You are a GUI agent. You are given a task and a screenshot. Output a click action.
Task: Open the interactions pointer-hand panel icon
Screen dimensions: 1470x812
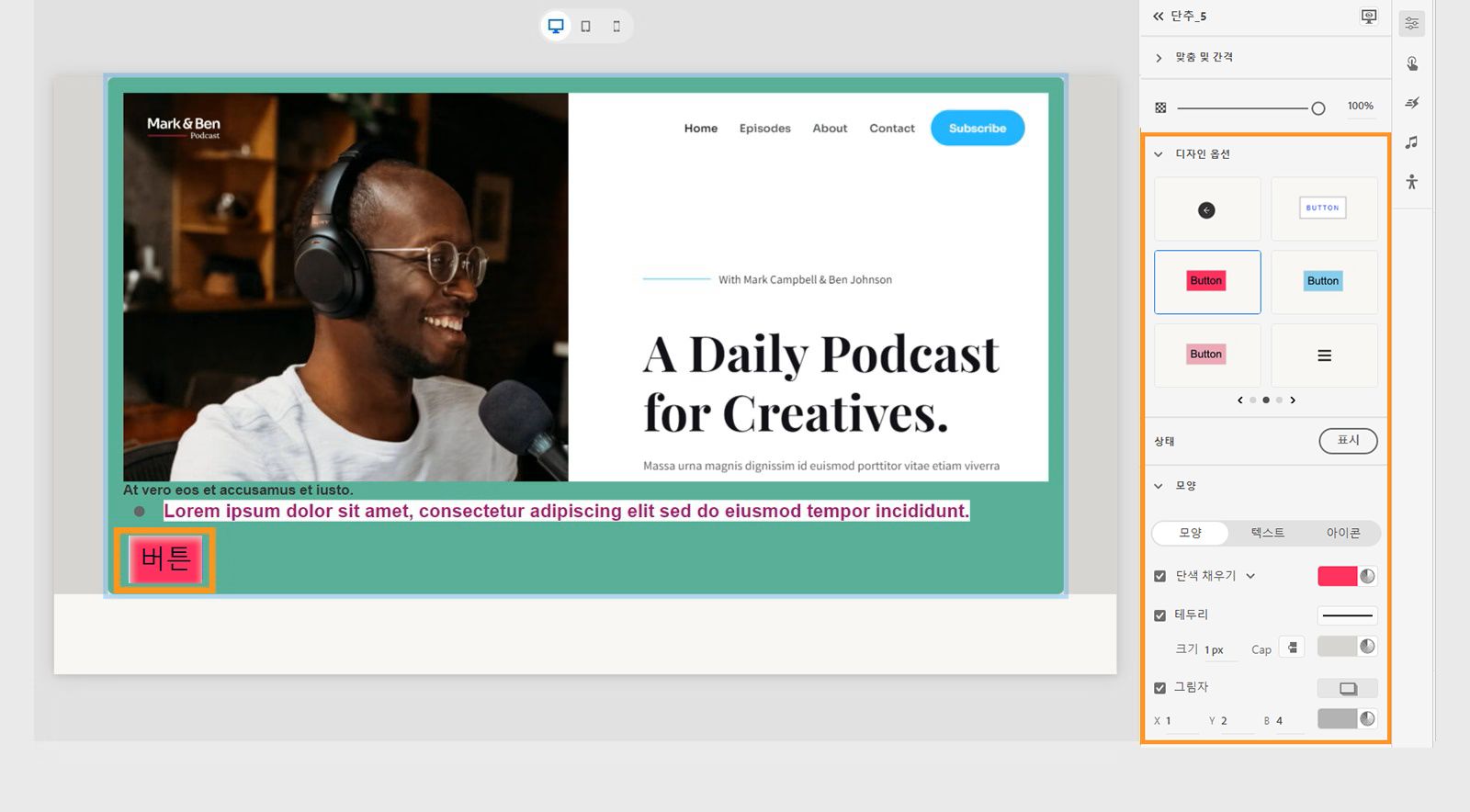pyautogui.click(x=1412, y=63)
